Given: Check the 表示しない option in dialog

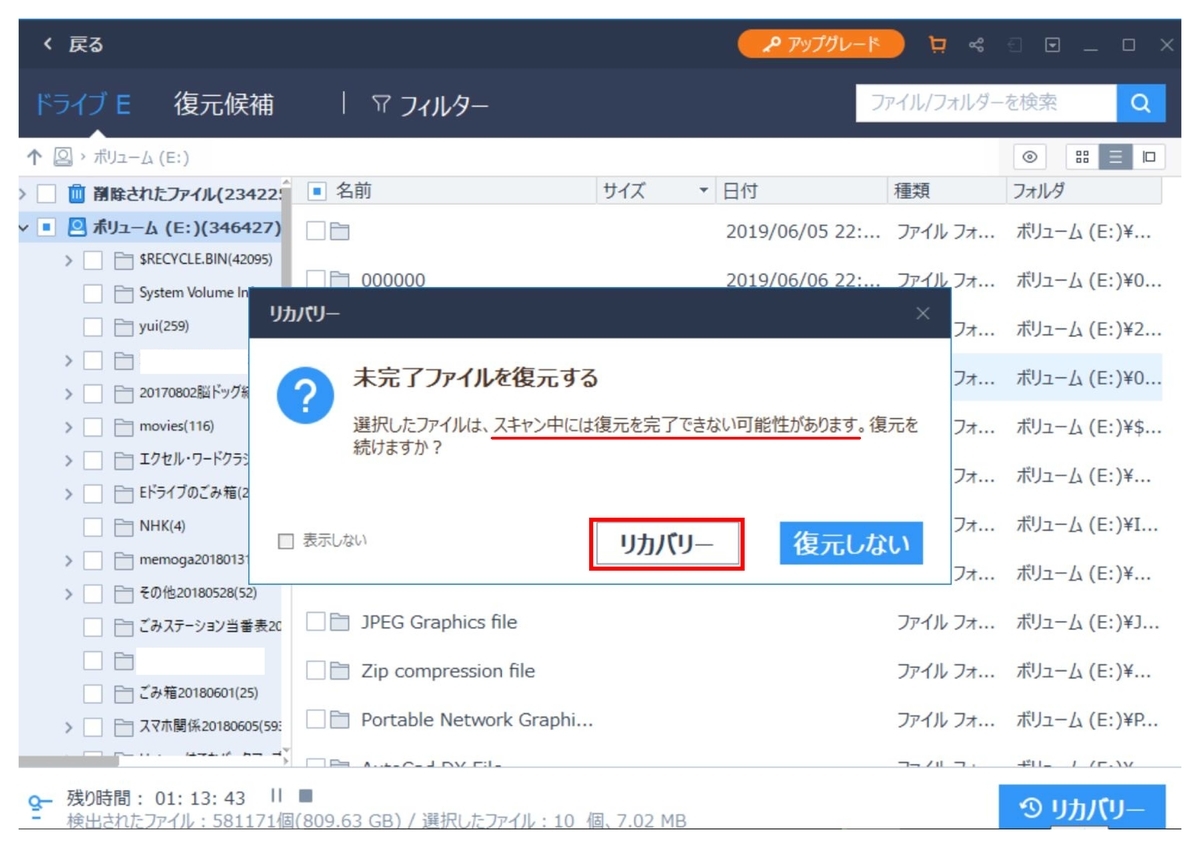Looking at the screenshot, I should point(284,539).
